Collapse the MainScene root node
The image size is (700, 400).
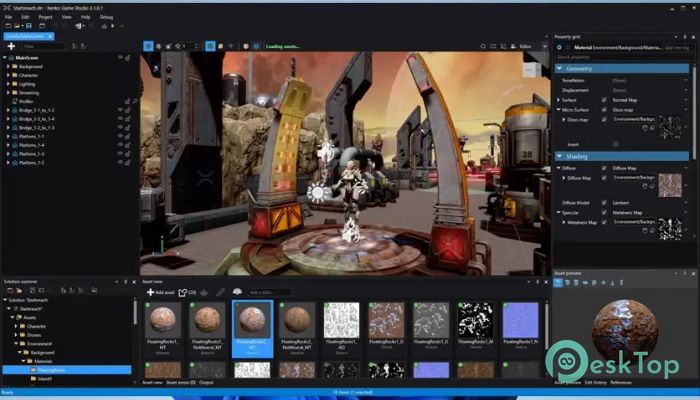(x=5, y=58)
